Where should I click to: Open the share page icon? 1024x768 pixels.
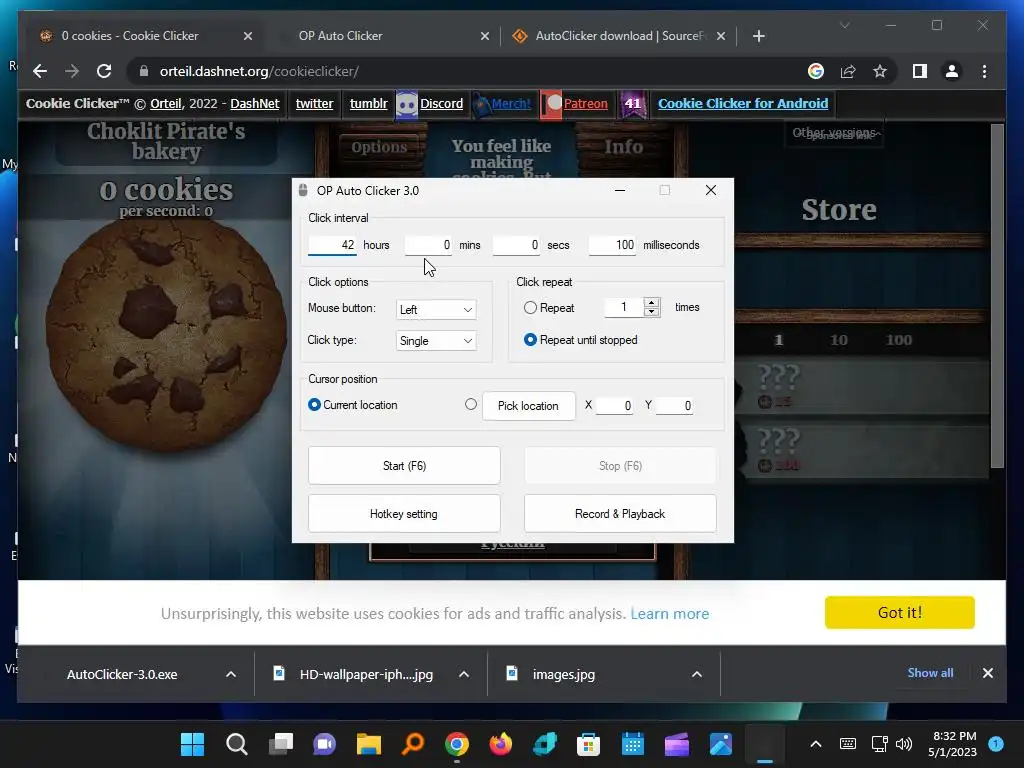pyautogui.click(x=848, y=71)
